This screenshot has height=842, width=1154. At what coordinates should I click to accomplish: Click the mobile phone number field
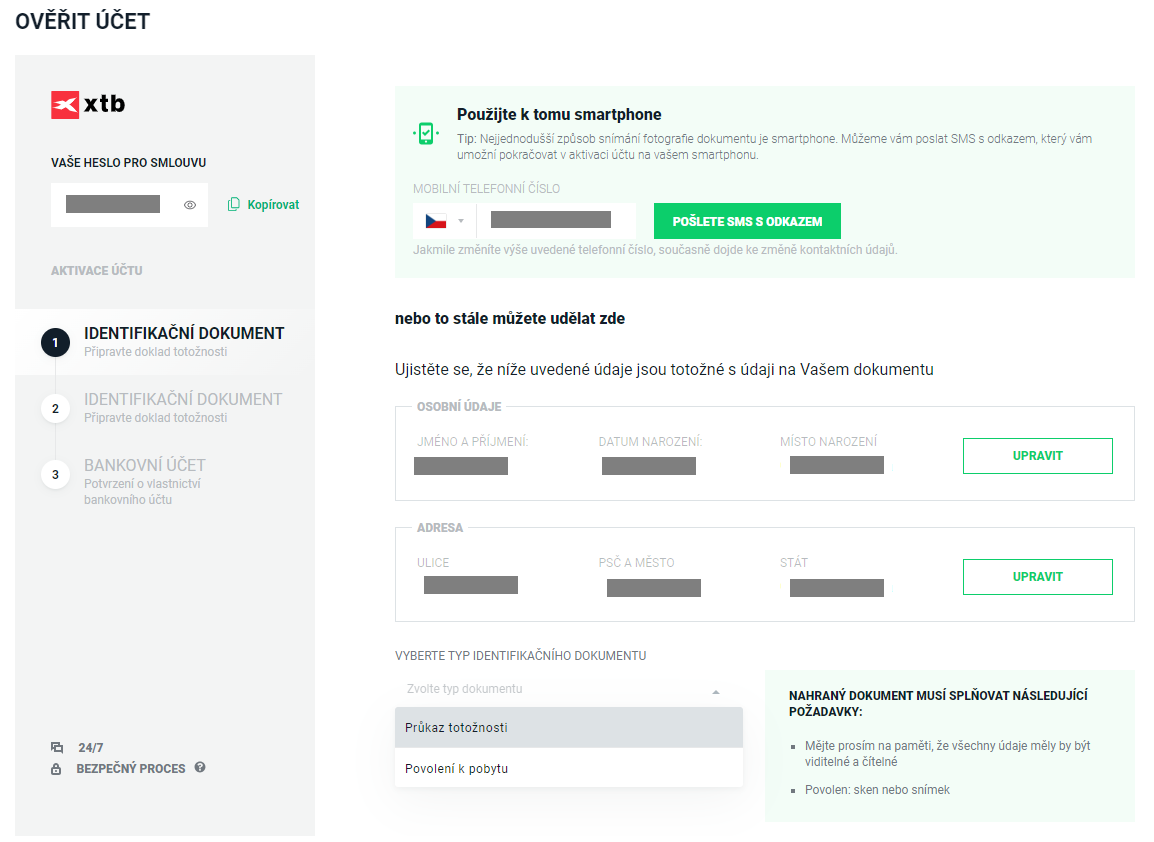(556, 221)
